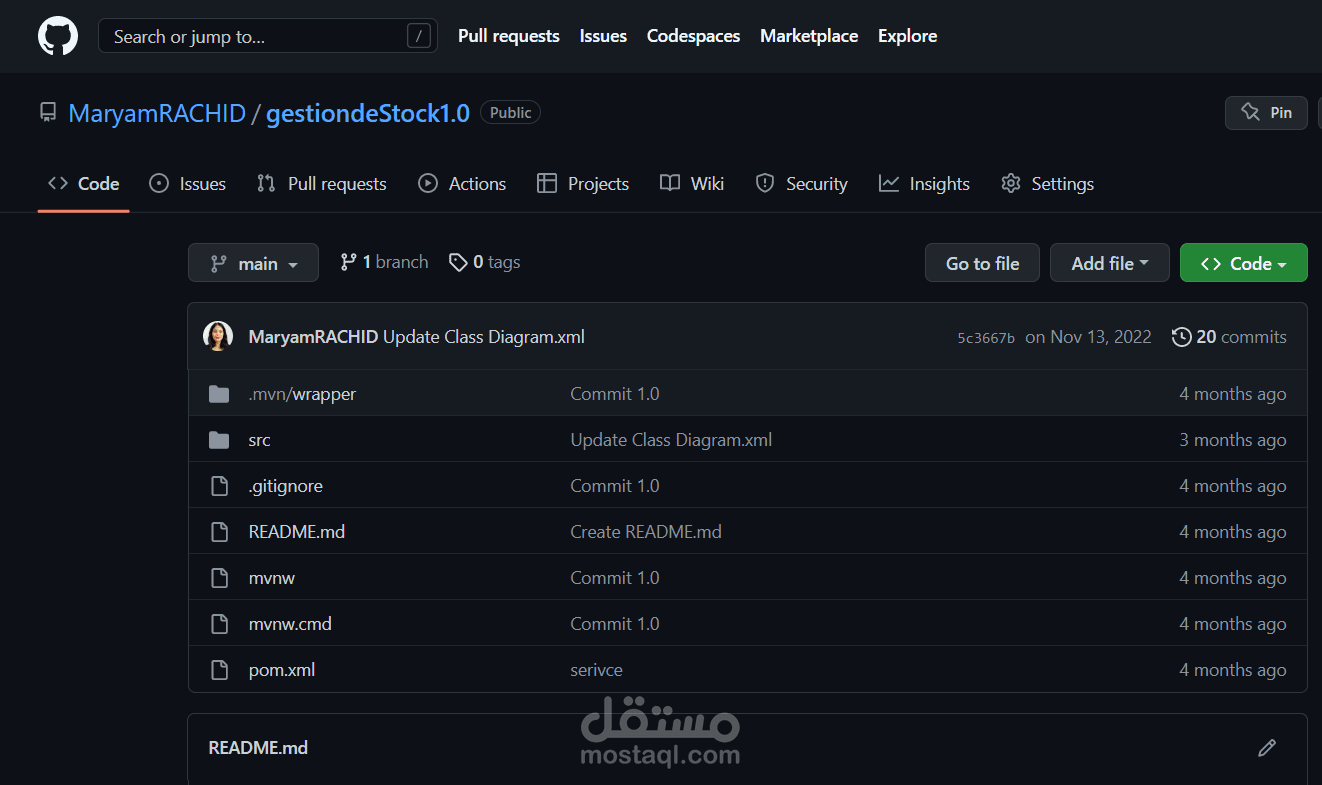Click the branch icon beside 1 branch
Viewport: 1322px width, 785px height.
click(x=348, y=262)
